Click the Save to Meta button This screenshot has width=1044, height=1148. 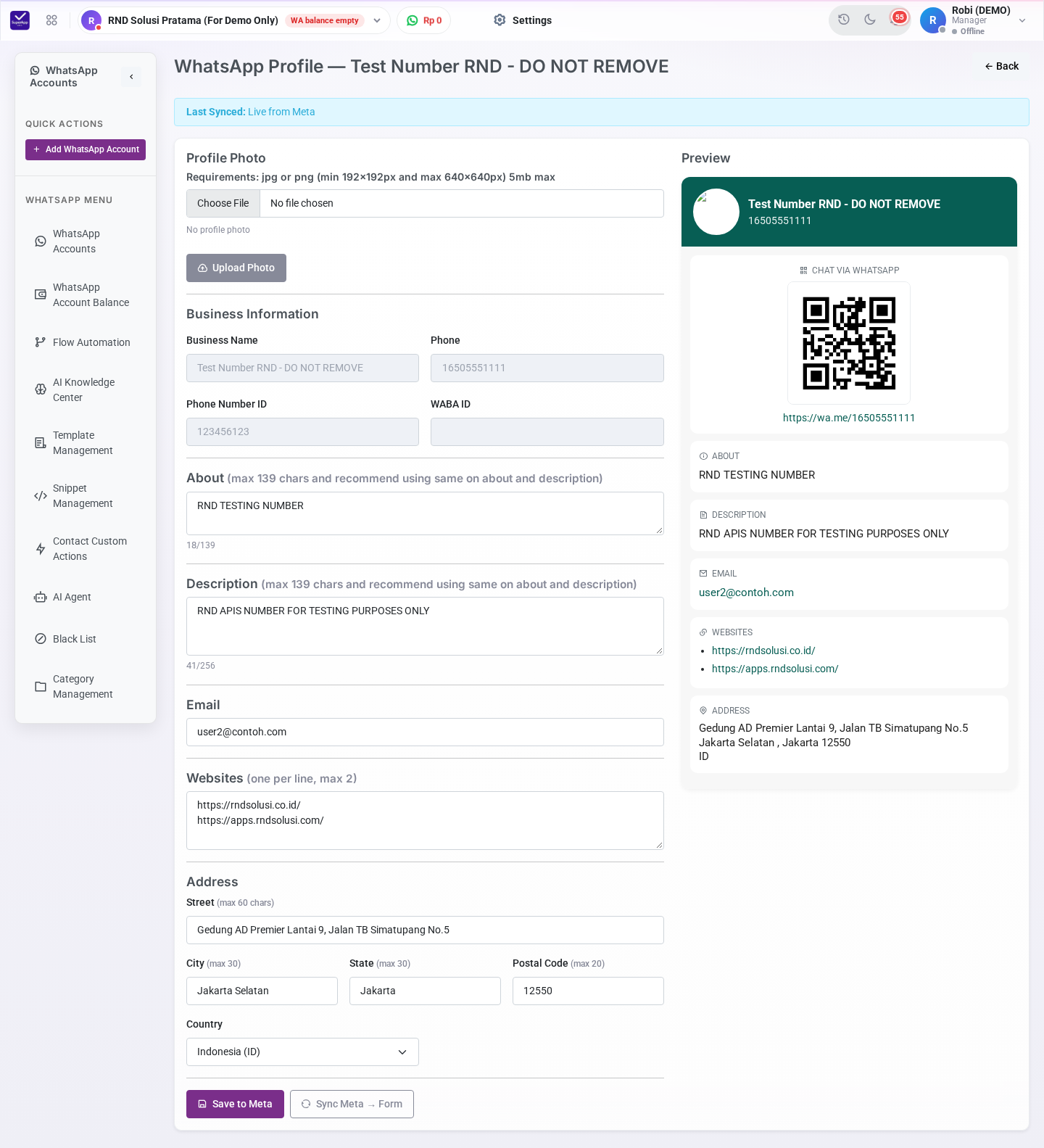point(235,1104)
